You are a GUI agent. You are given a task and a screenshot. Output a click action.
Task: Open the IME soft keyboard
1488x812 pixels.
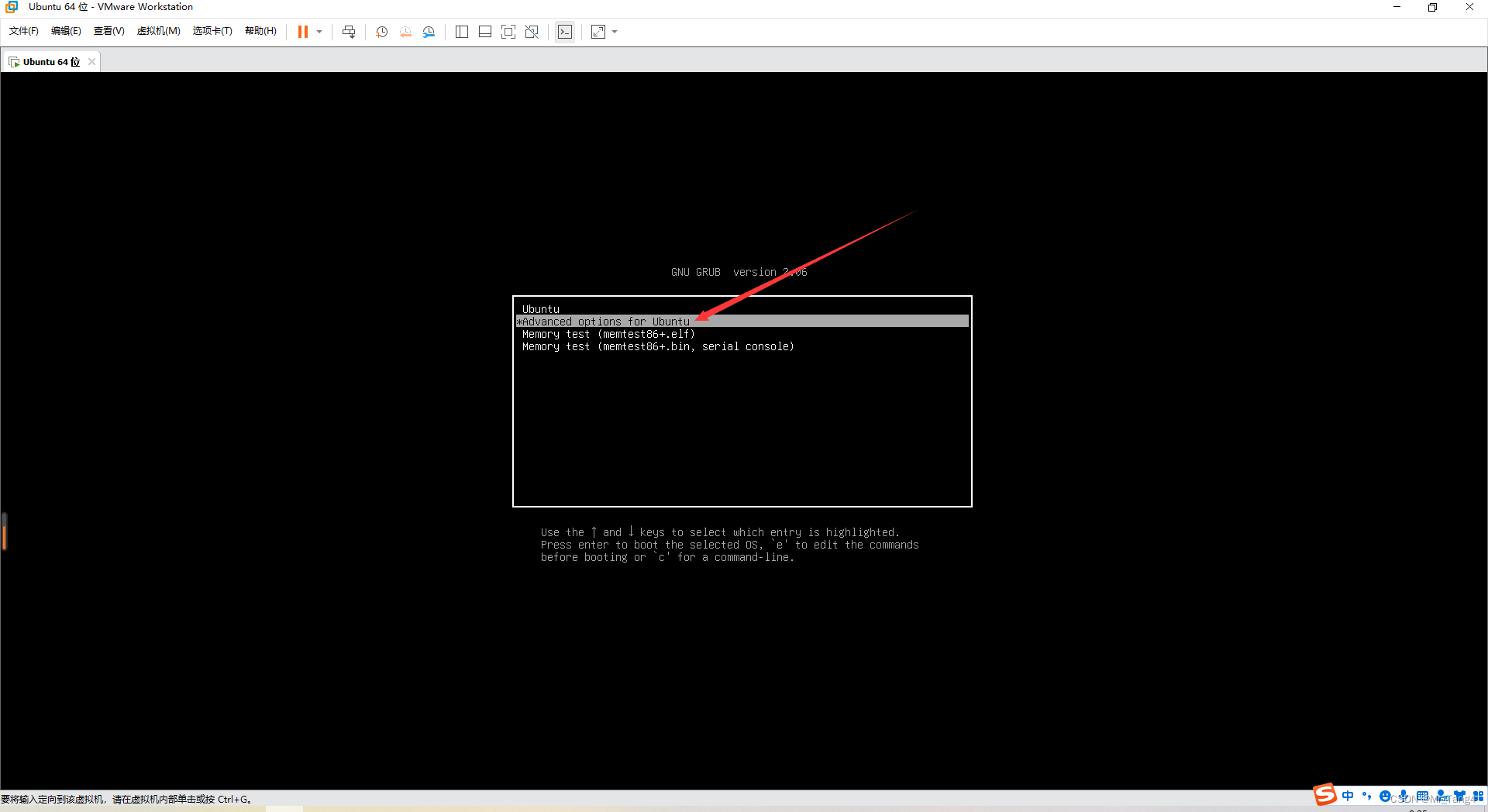click(x=1422, y=796)
